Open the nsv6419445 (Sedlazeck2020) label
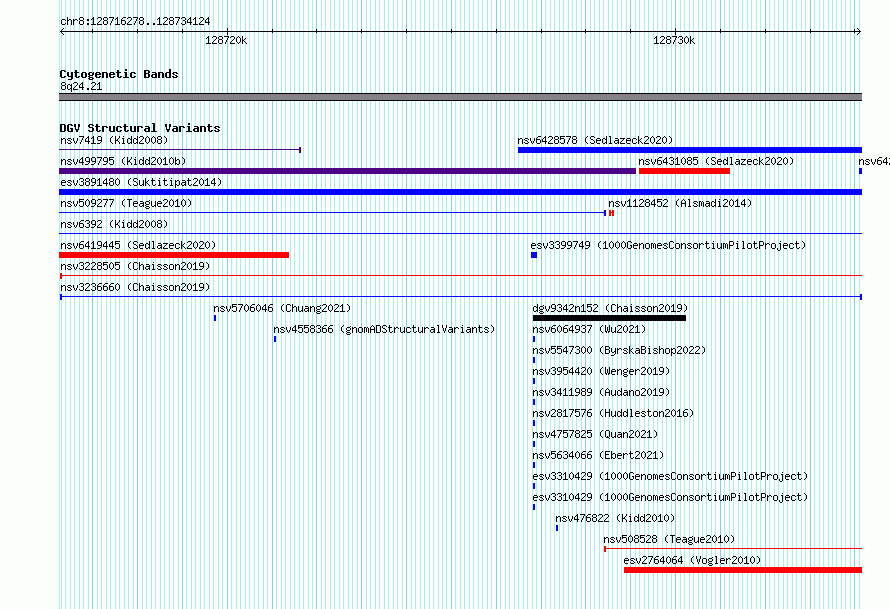The image size is (890, 609). pyautogui.click(x=138, y=245)
